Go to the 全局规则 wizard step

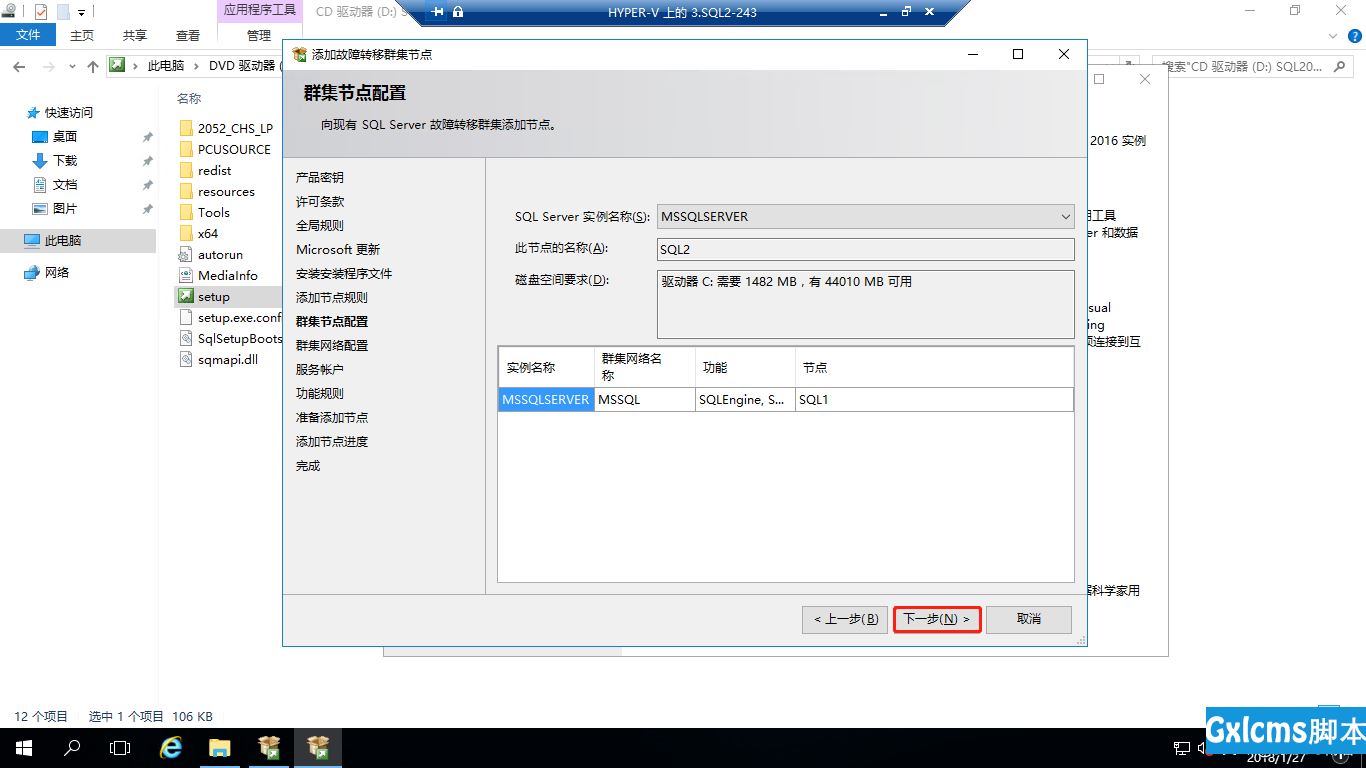[320, 225]
